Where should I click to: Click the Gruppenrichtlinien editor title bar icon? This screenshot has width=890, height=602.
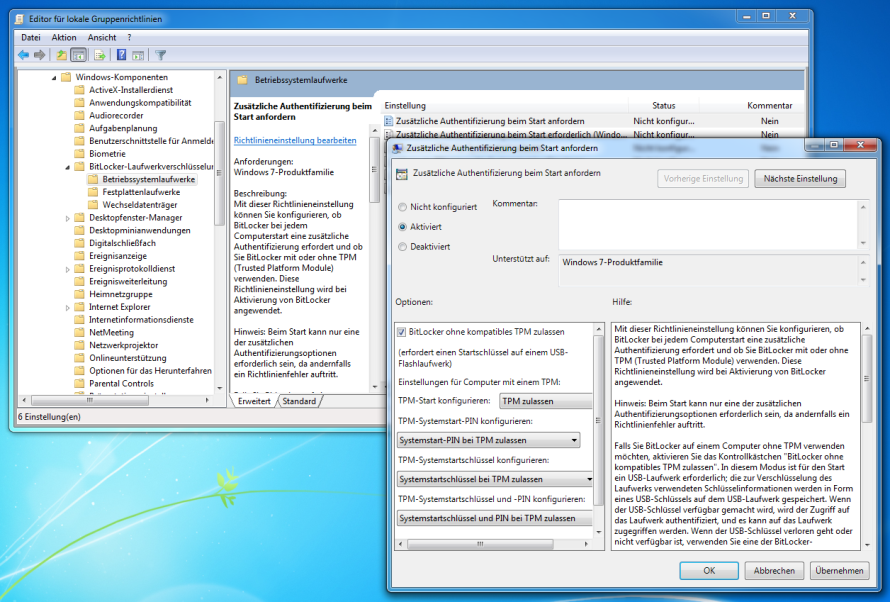pyautogui.click(x=20, y=19)
